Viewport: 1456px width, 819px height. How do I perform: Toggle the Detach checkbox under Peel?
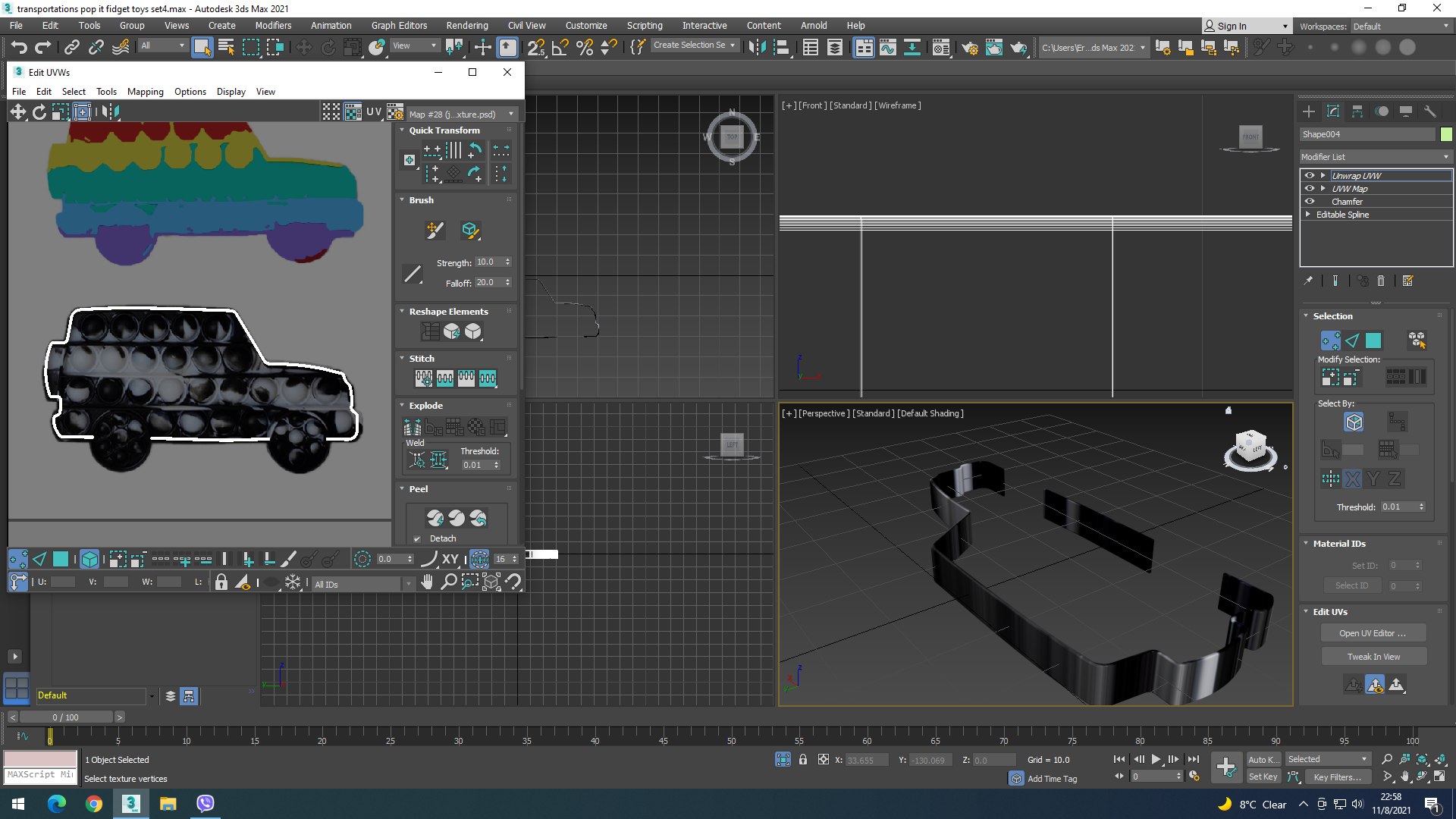tap(417, 538)
